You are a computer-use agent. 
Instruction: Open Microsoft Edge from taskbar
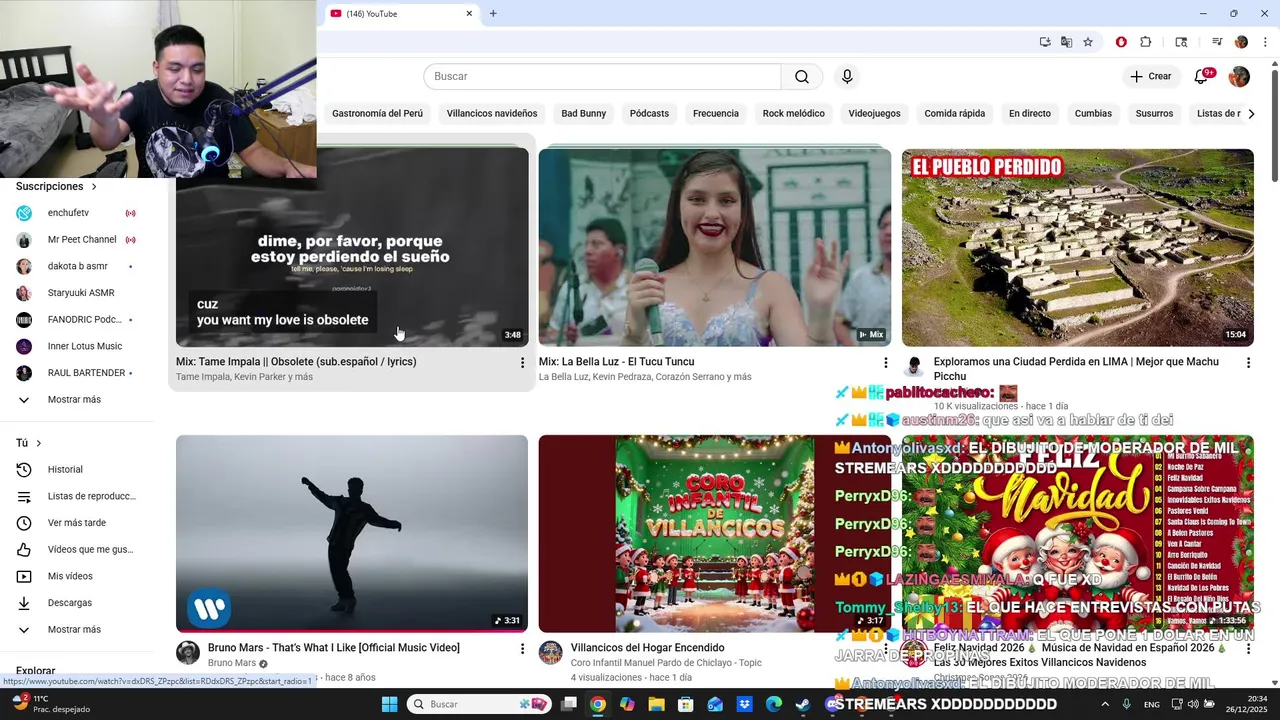click(774, 704)
